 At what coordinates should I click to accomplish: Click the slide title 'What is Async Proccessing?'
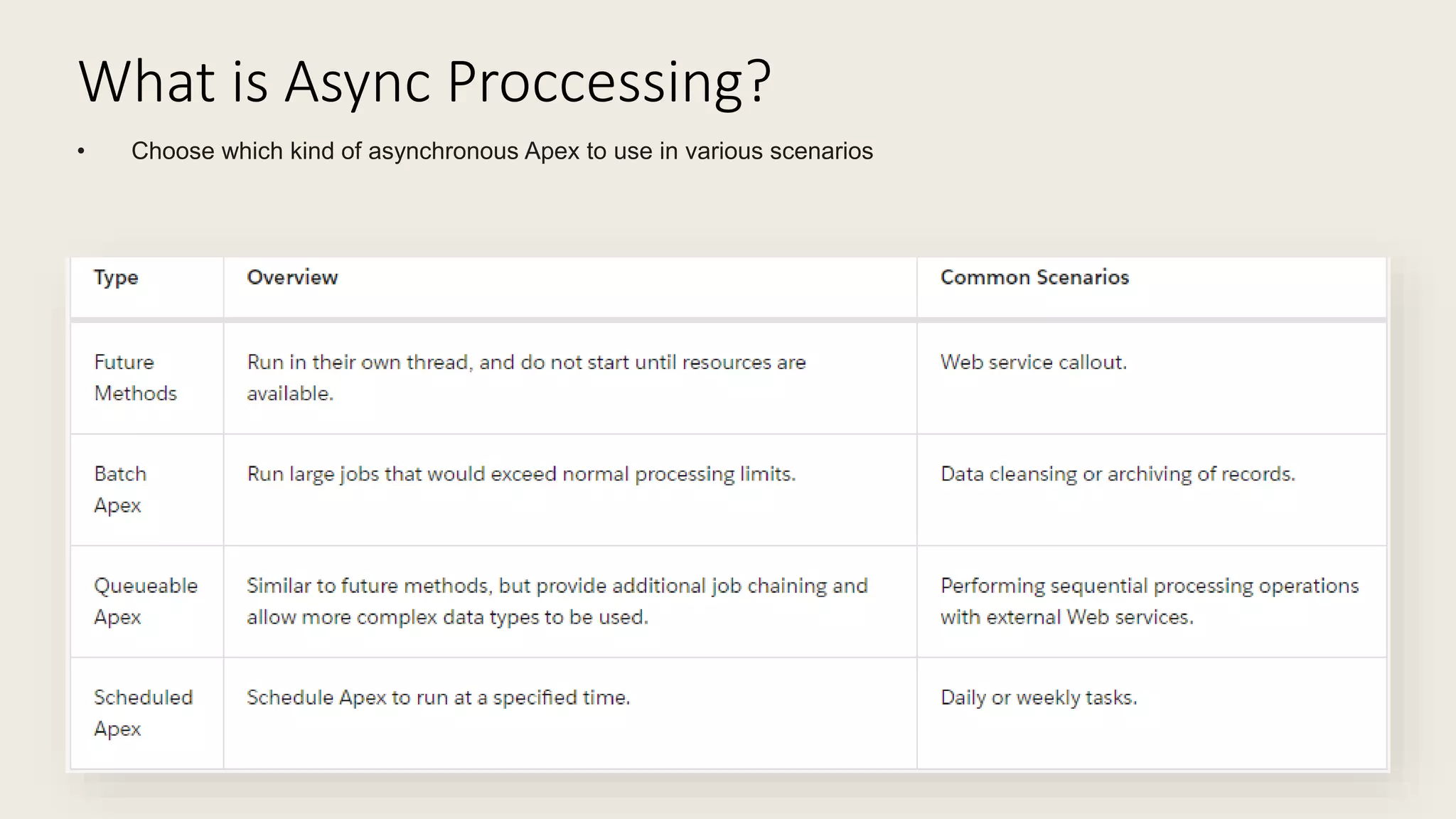coord(424,82)
